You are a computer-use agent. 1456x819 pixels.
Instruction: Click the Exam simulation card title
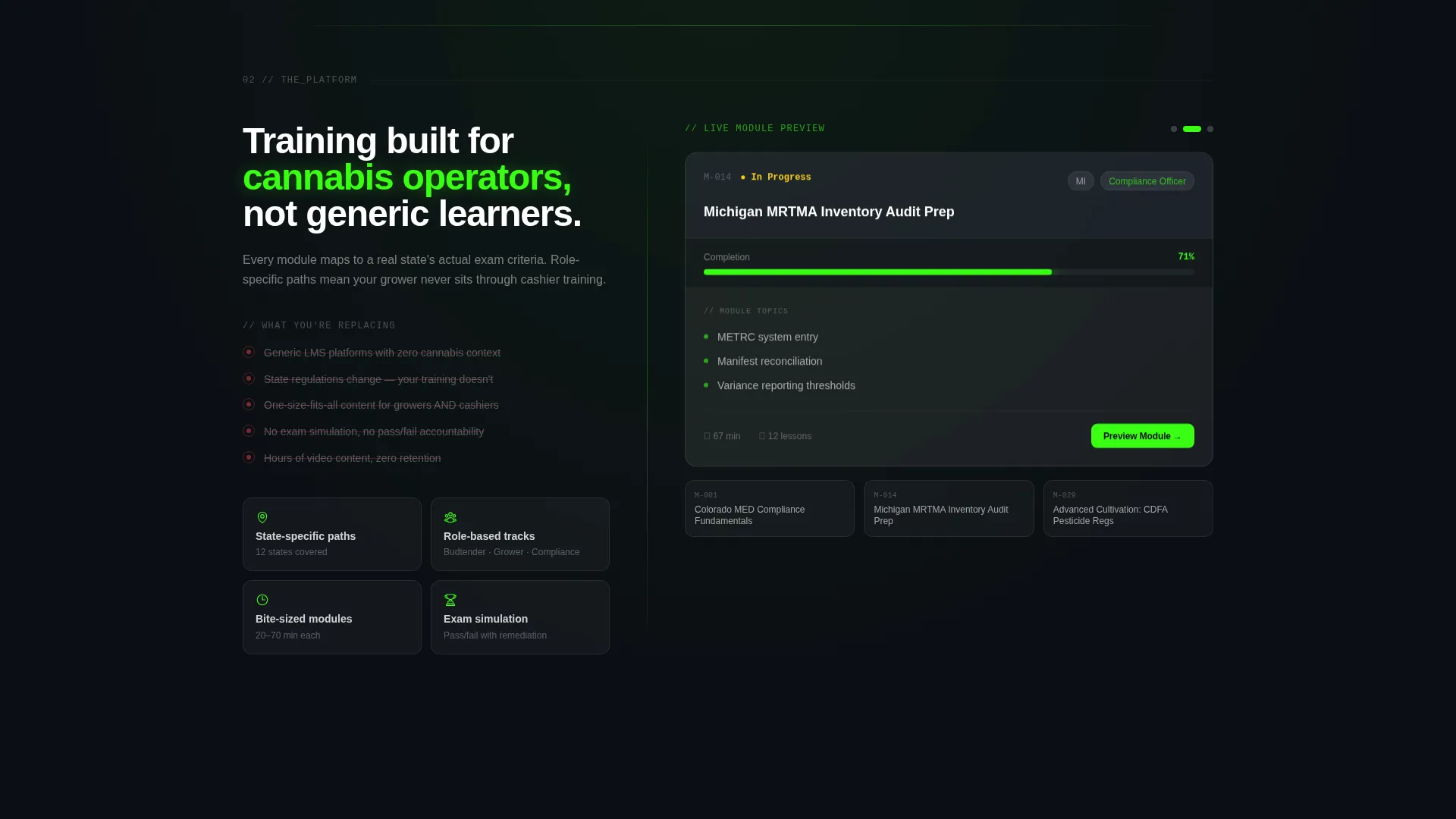point(485,619)
